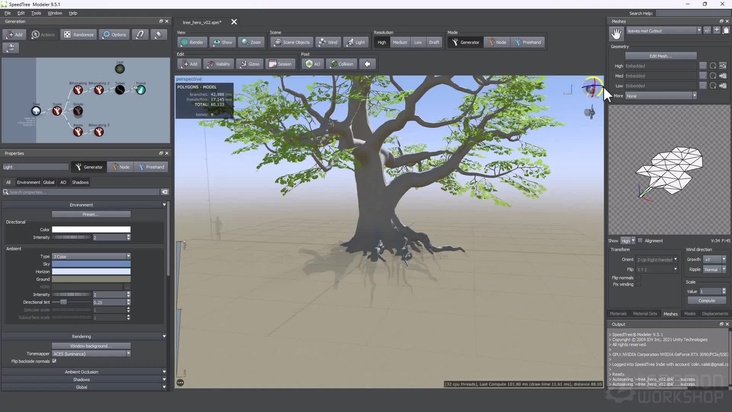Open the Tools menu
This screenshot has width=732, height=412.
click(x=36, y=13)
